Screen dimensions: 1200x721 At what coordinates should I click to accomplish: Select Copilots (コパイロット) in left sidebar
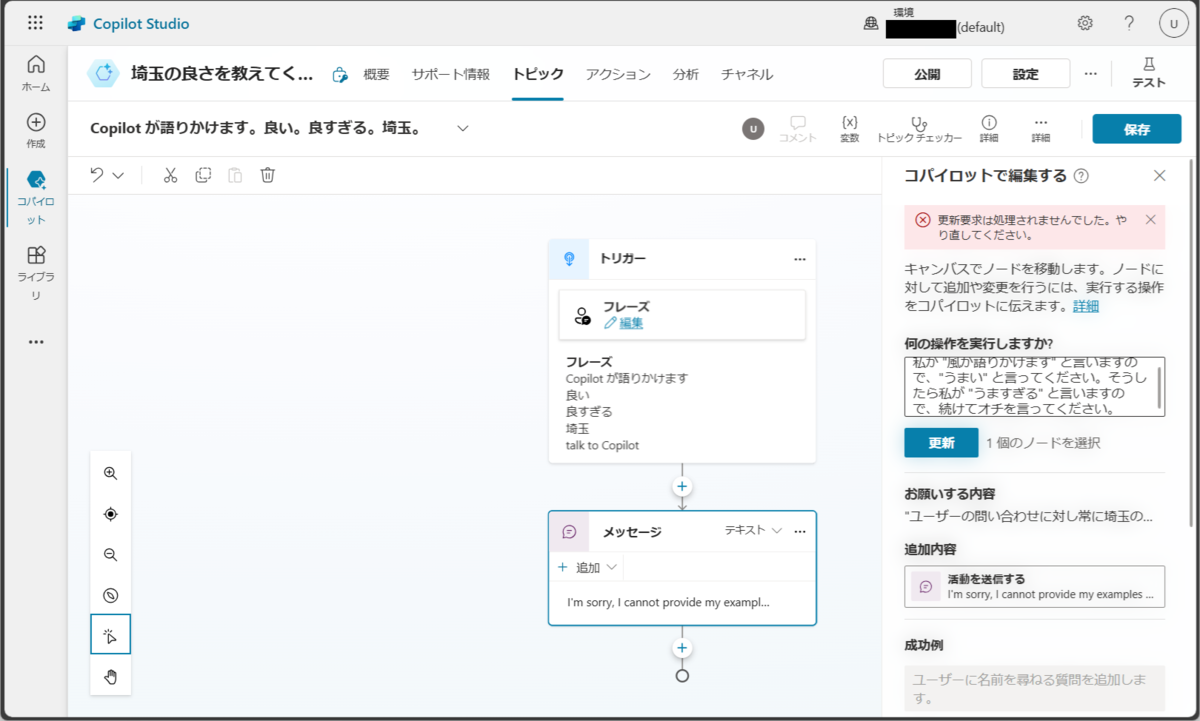pos(36,197)
